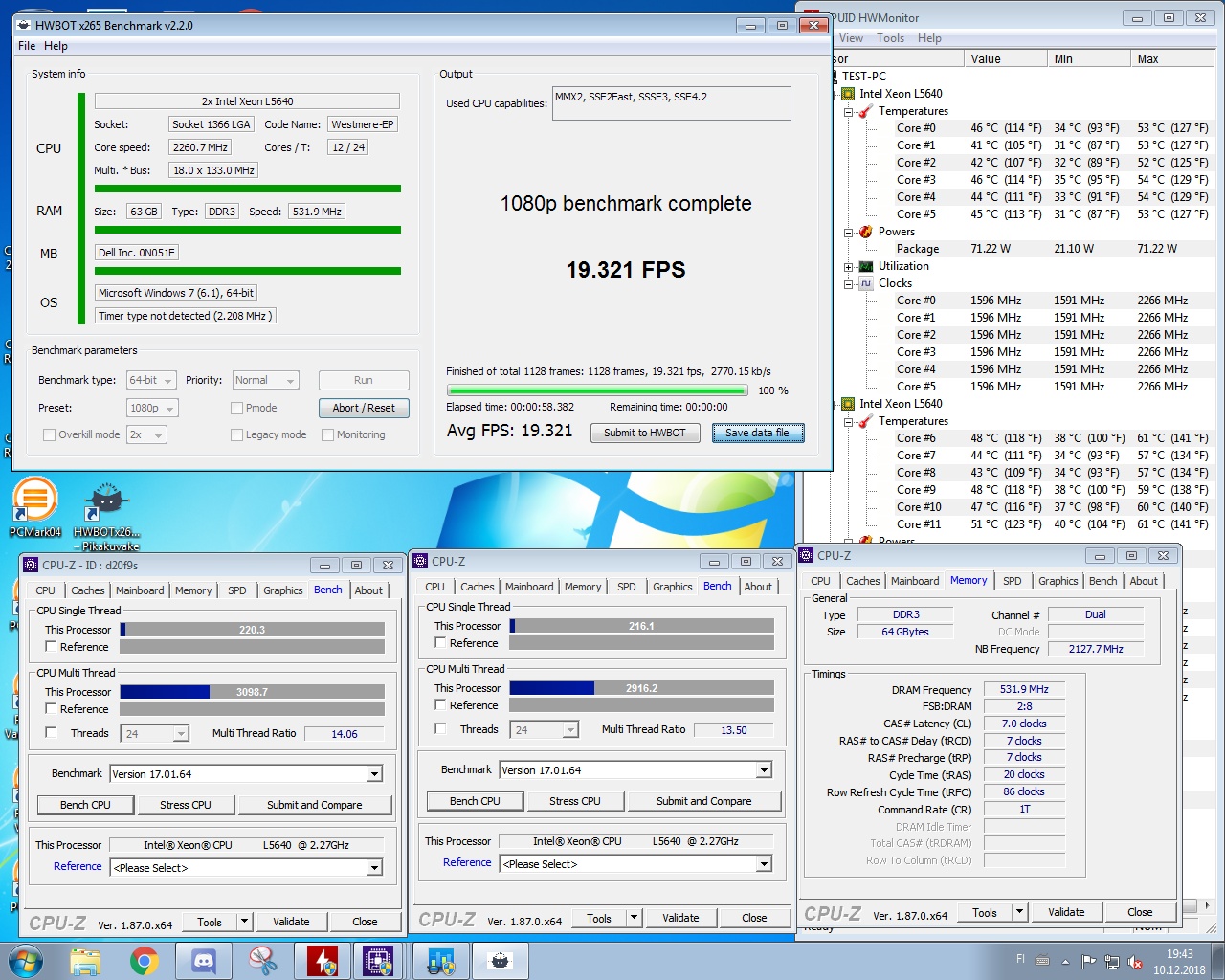Click the Windows Start orb
The width and height of the screenshot is (1225, 980).
pos(25,961)
